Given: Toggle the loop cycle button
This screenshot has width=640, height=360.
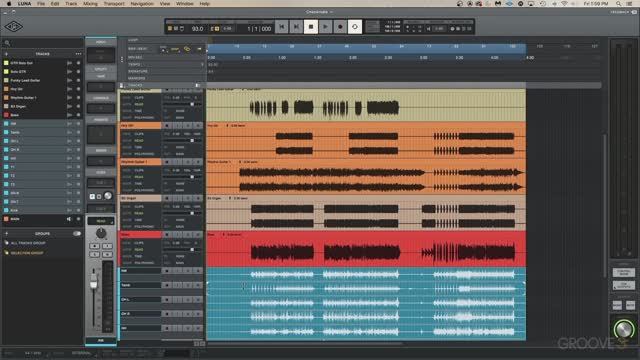Looking at the screenshot, I should pyautogui.click(x=355, y=27).
